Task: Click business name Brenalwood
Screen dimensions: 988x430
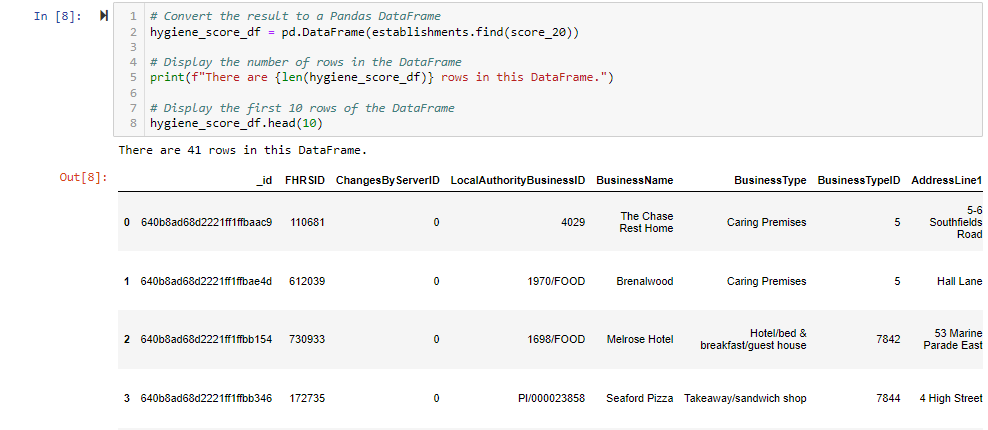Action: (x=645, y=281)
